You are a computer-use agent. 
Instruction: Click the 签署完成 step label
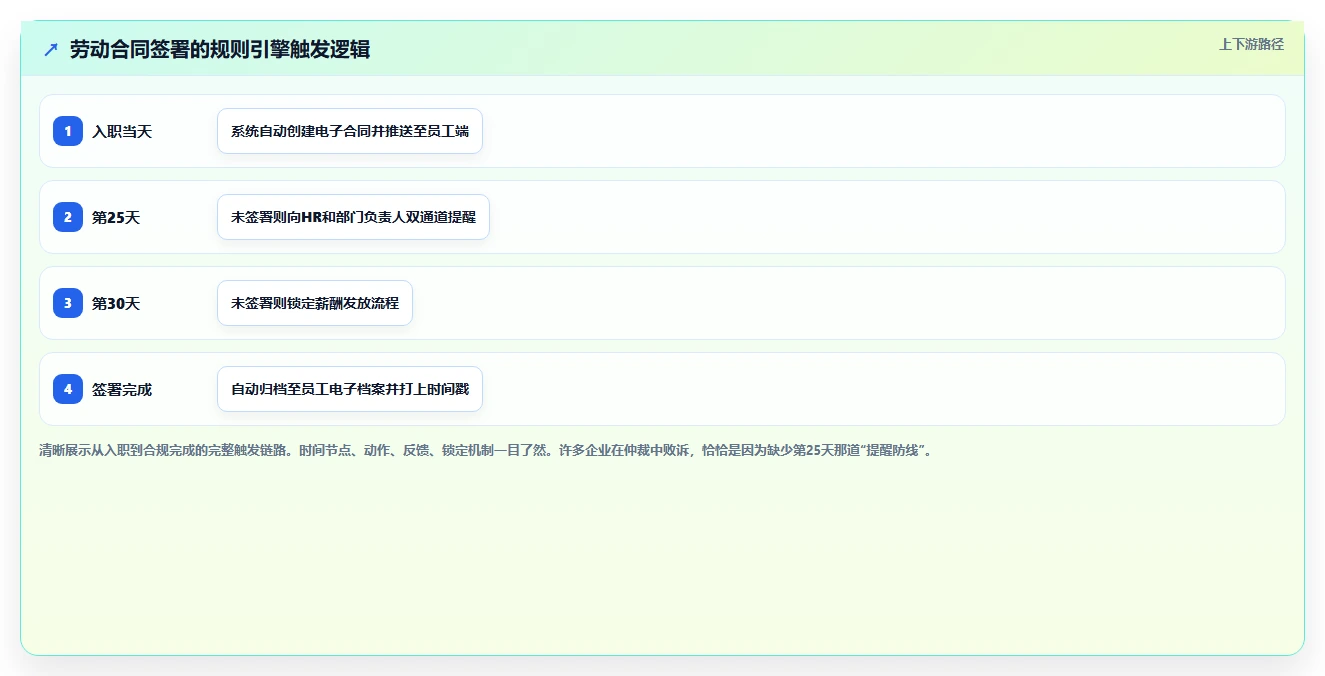click(122, 389)
